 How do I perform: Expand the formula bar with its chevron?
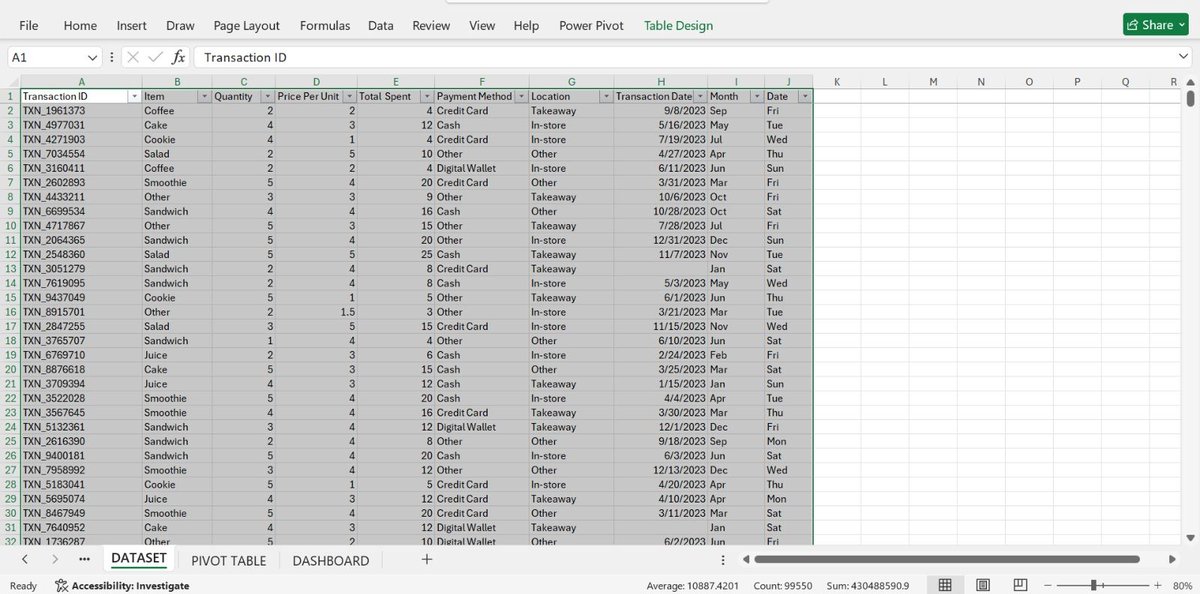point(1182,58)
